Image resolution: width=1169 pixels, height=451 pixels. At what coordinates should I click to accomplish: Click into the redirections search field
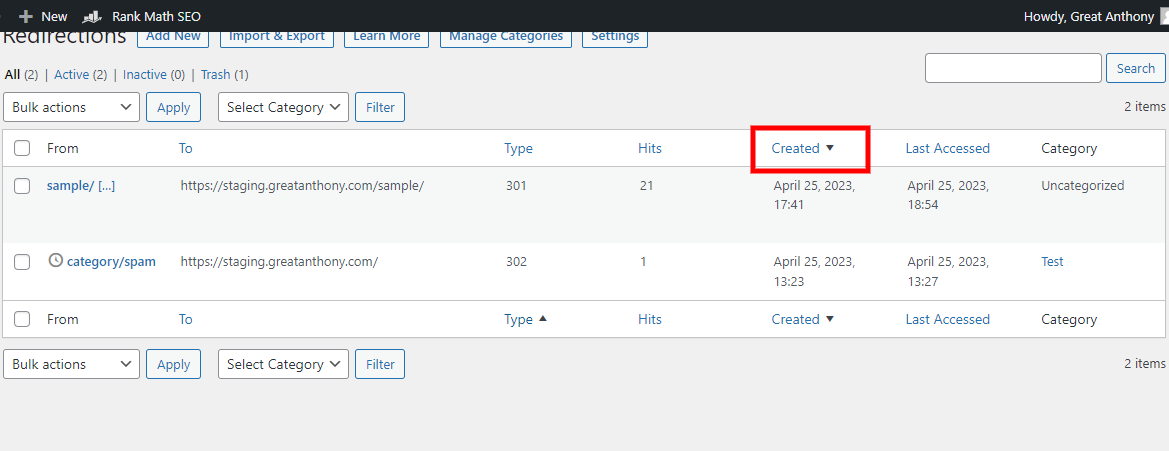tap(1012, 68)
